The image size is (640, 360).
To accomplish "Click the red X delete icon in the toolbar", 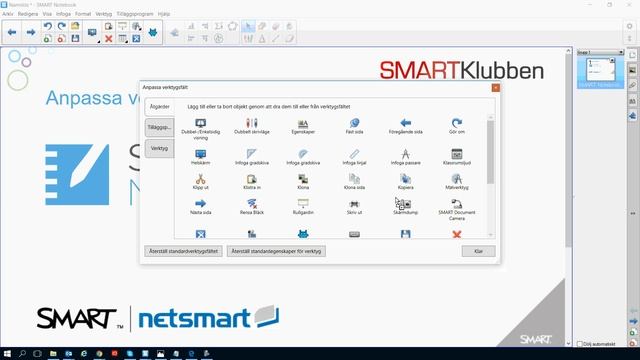I will (x=109, y=39).
